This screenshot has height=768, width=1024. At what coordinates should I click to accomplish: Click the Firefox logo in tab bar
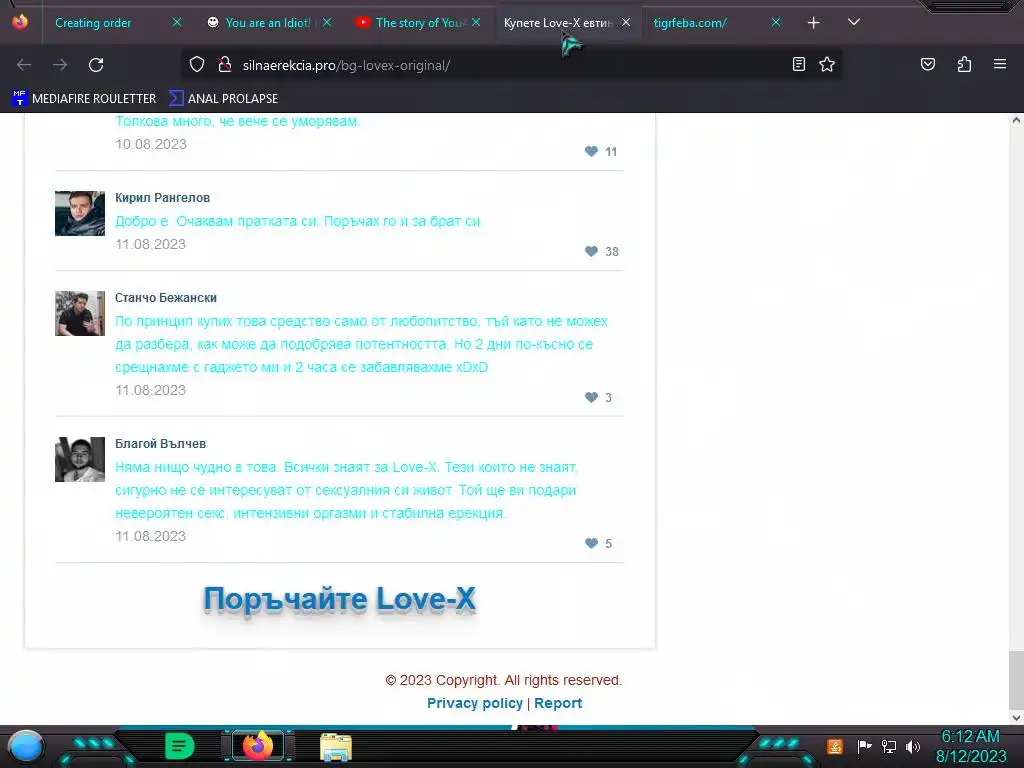(x=20, y=22)
